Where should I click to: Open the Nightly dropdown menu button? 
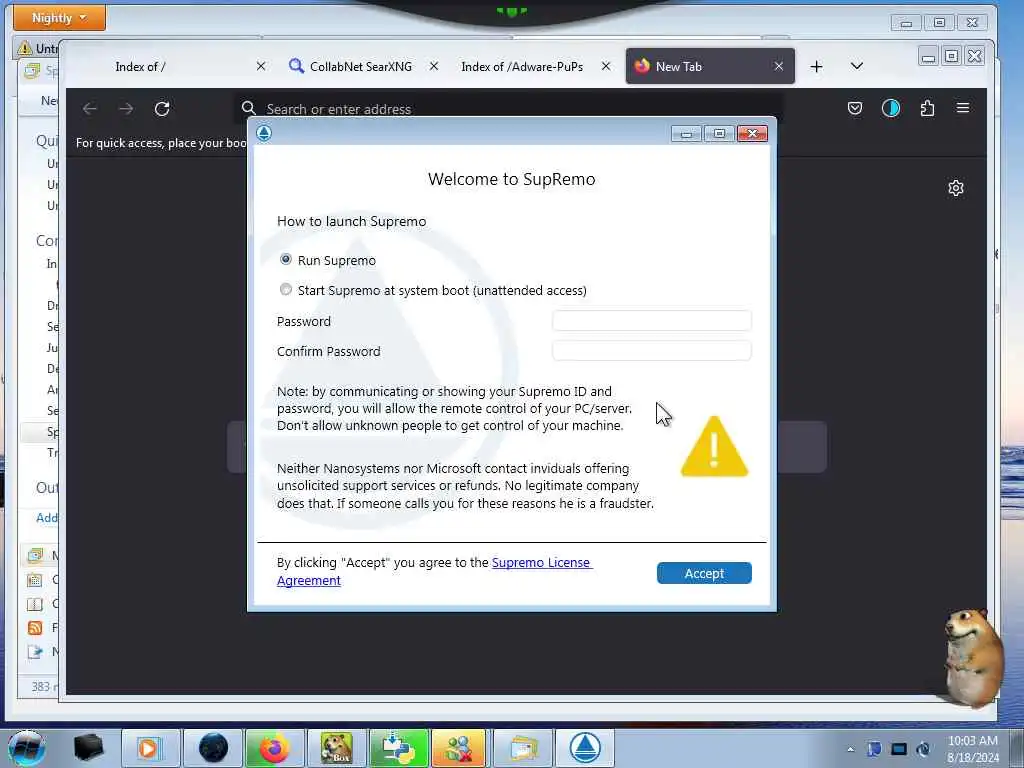coord(59,18)
